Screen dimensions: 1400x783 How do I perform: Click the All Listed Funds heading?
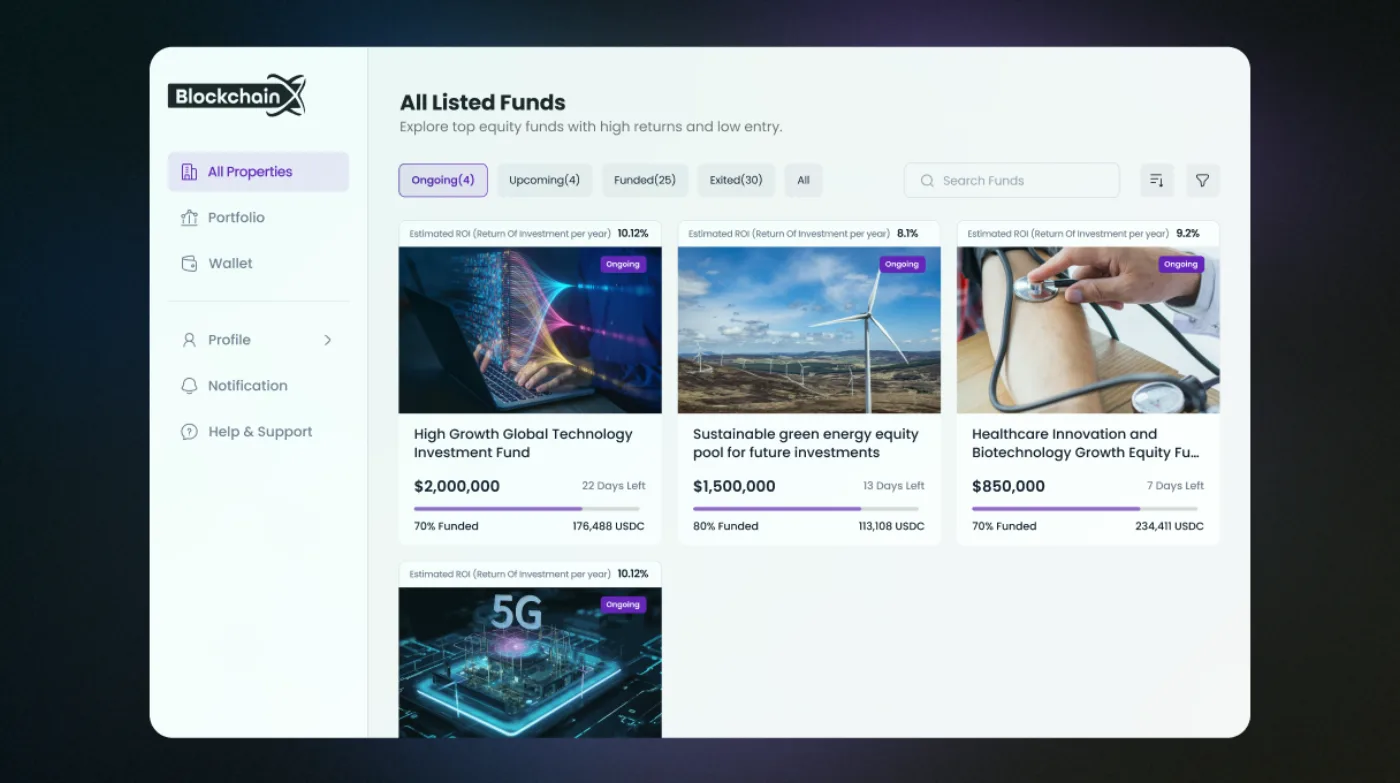tap(483, 102)
